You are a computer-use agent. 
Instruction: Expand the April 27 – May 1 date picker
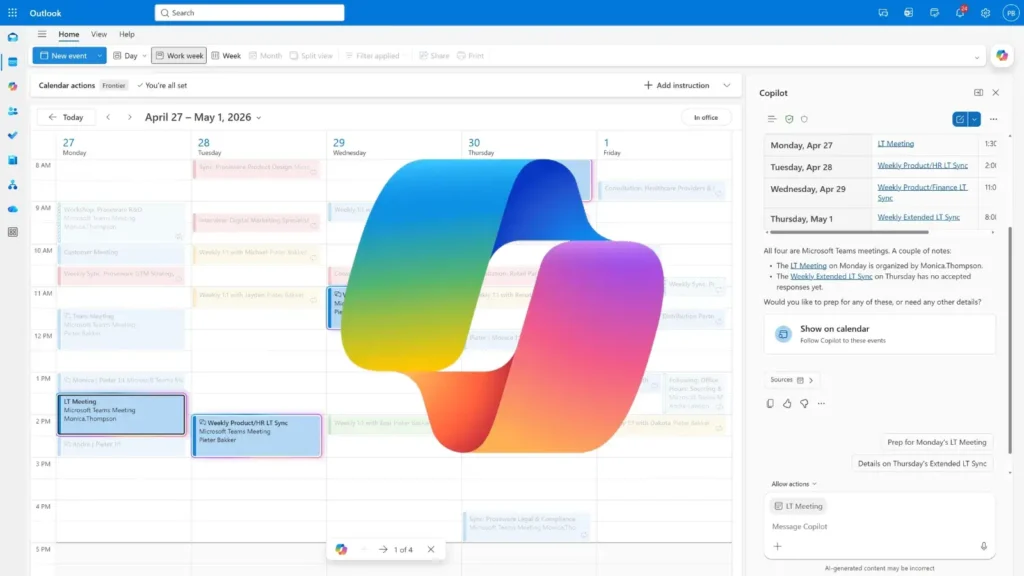coord(258,116)
